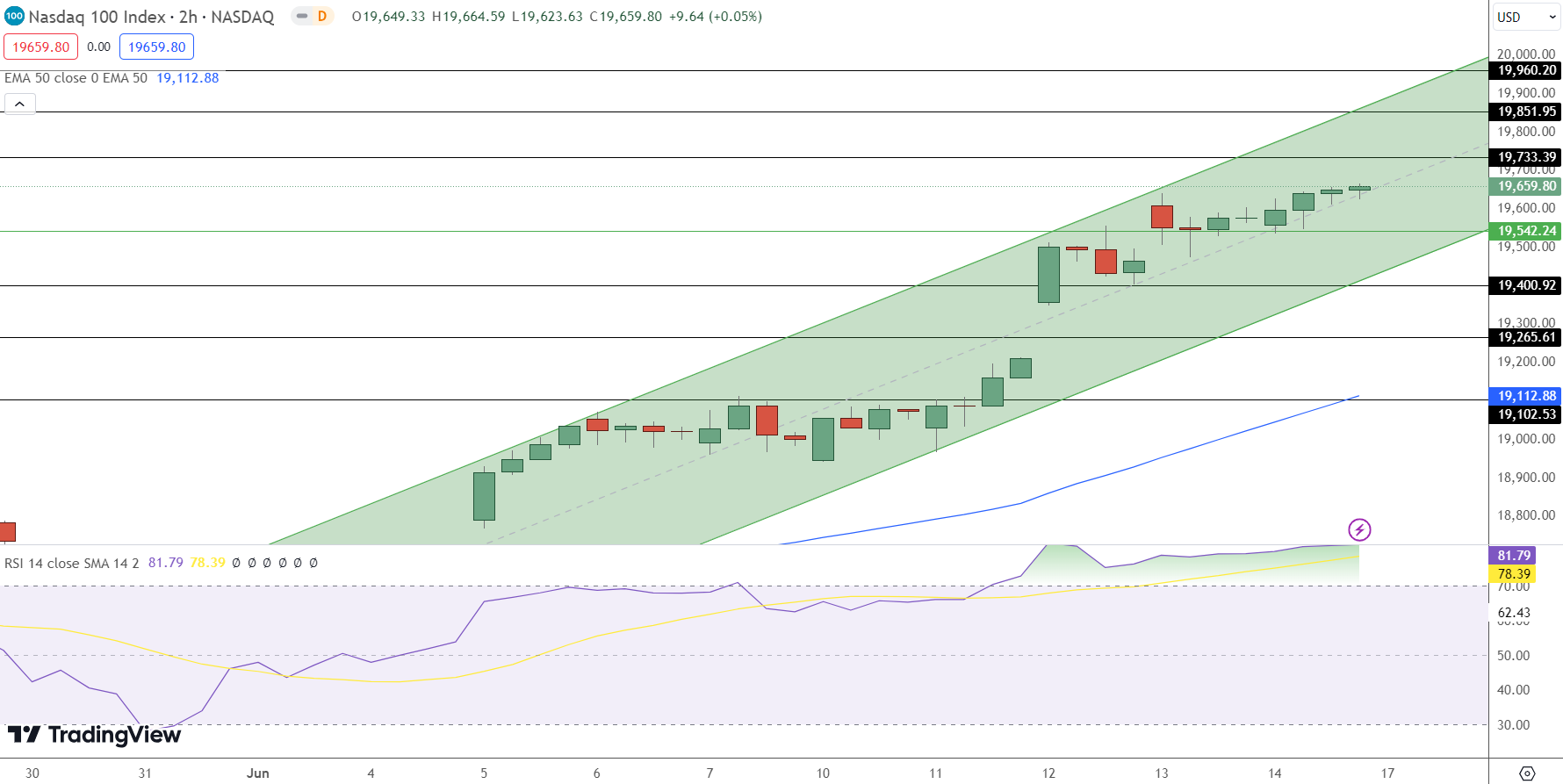Click the blue EMA 19,112.88 axis label

[x=1525, y=396]
